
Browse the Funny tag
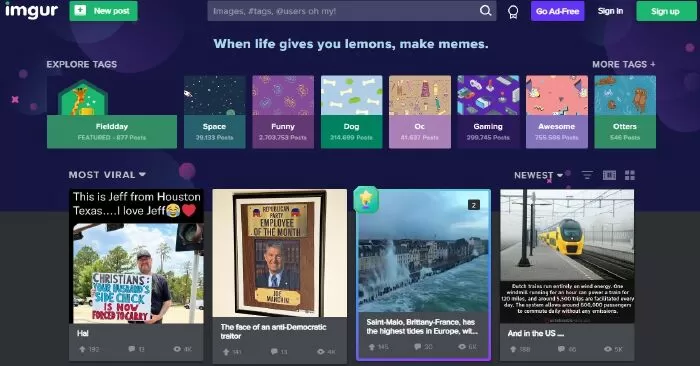click(283, 112)
